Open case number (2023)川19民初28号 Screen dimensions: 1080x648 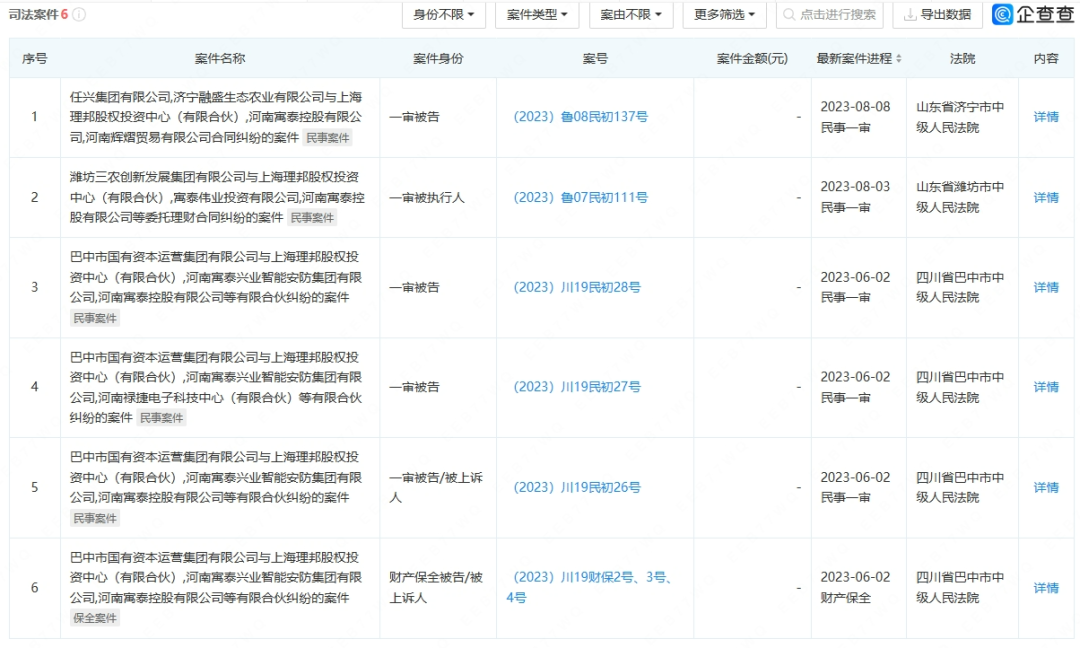tap(577, 287)
